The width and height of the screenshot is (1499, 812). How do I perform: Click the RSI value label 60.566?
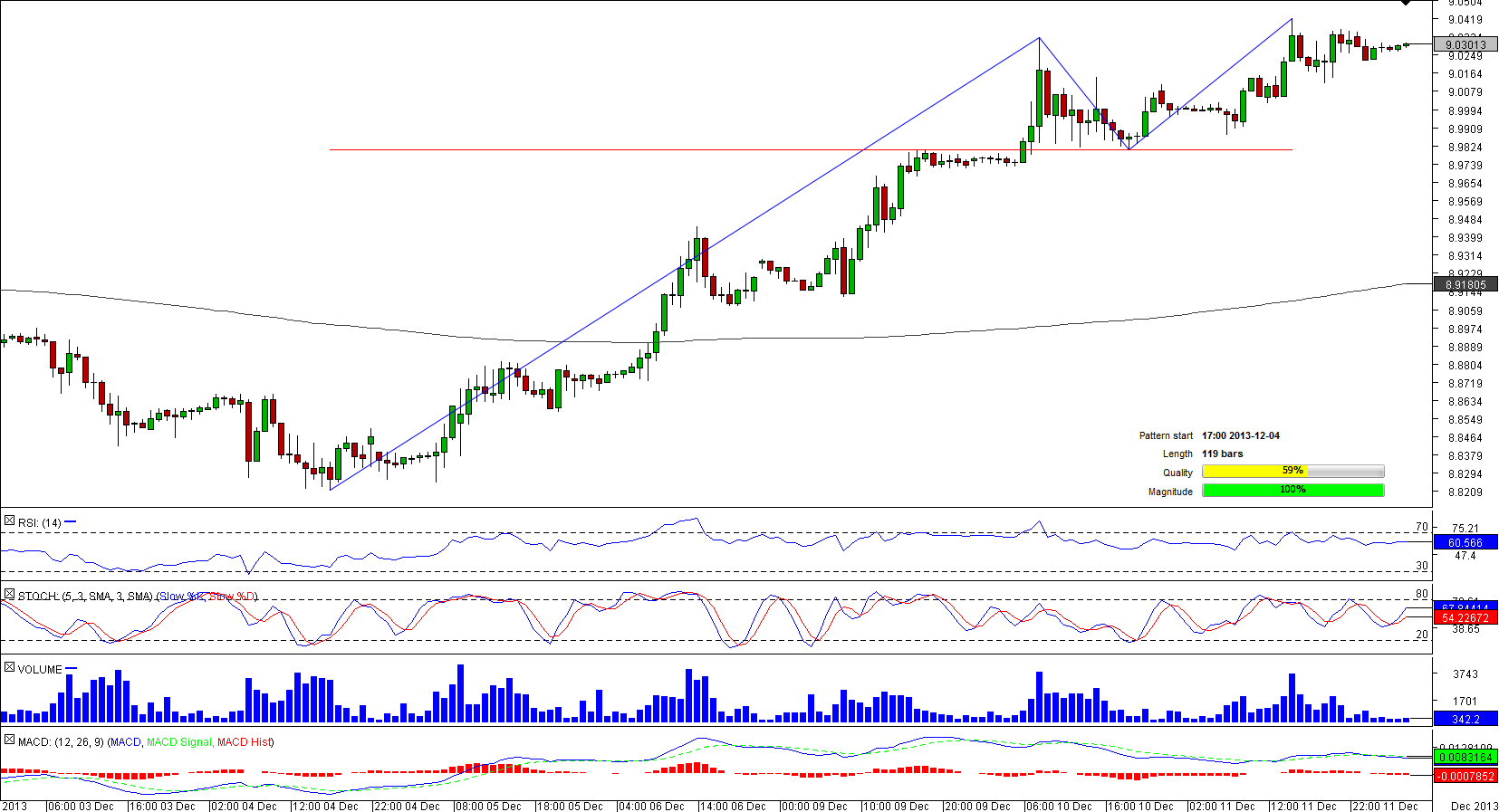coord(1465,543)
